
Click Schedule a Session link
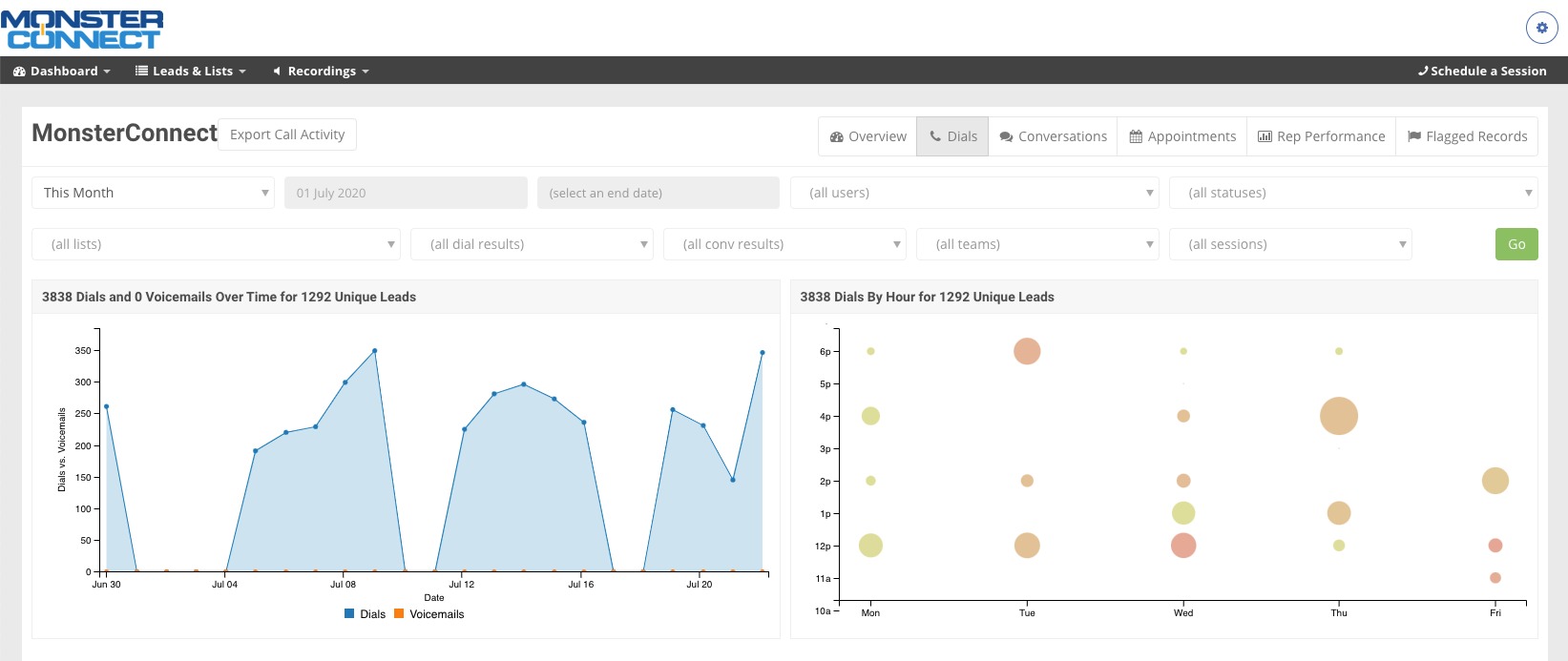1482,71
